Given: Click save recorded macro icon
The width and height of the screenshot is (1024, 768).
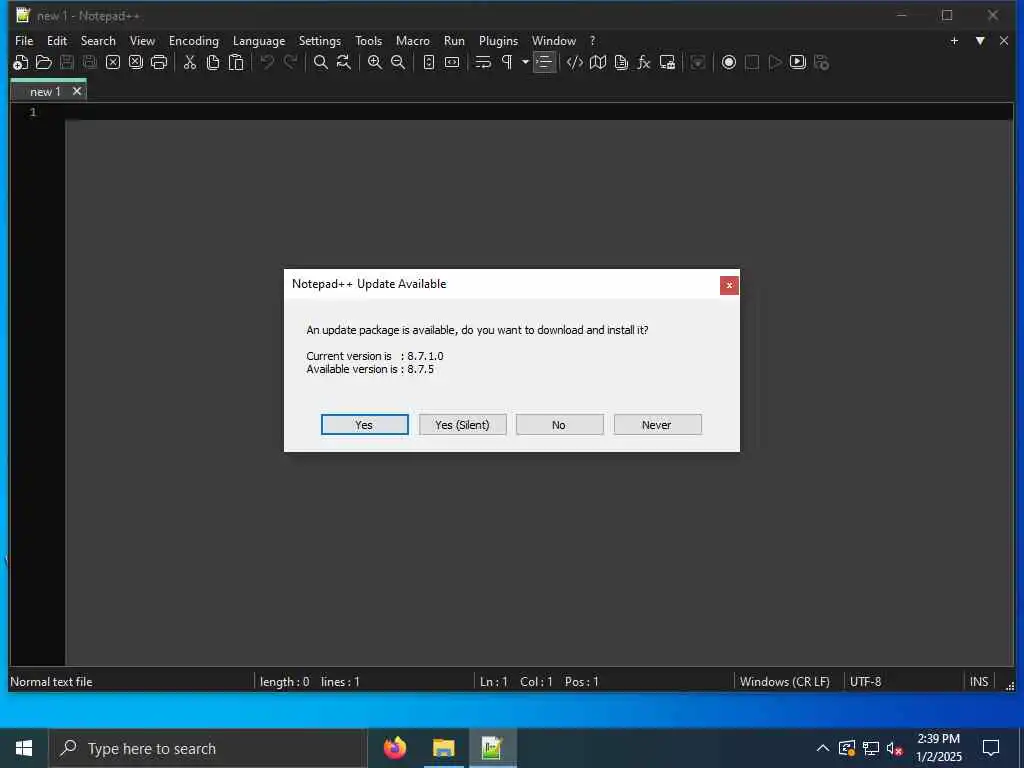Looking at the screenshot, I should 821,63.
